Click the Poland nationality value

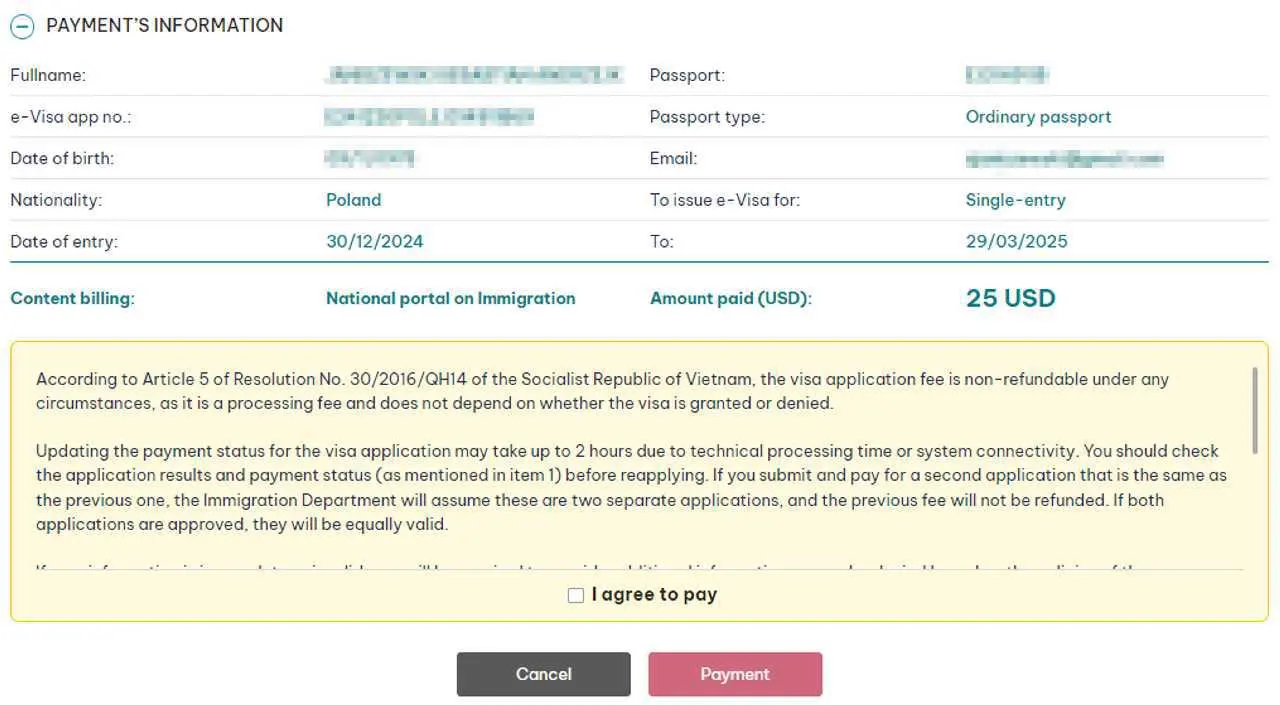(x=353, y=200)
